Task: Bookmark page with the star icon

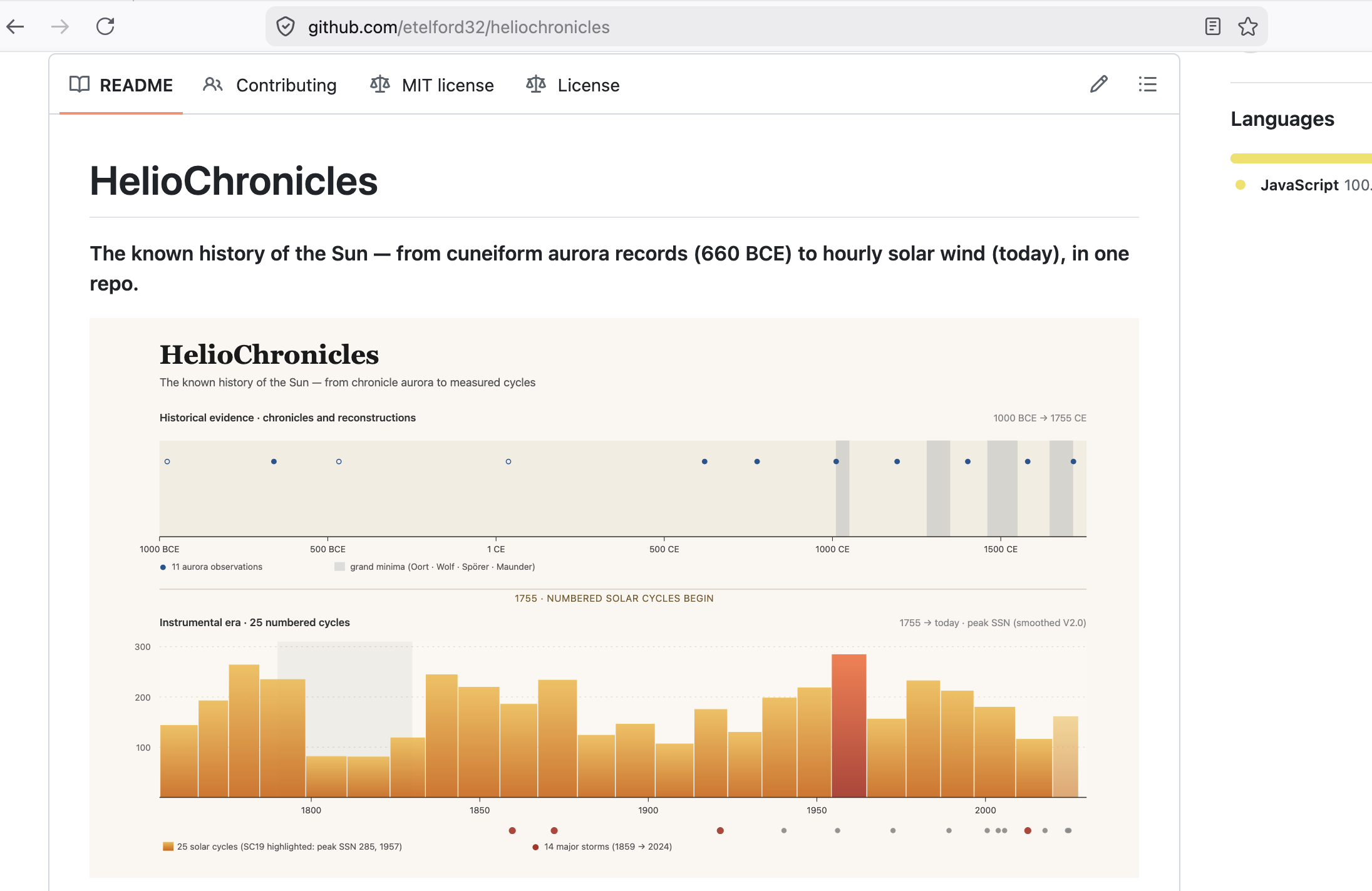Action: (x=1247, y=26)
